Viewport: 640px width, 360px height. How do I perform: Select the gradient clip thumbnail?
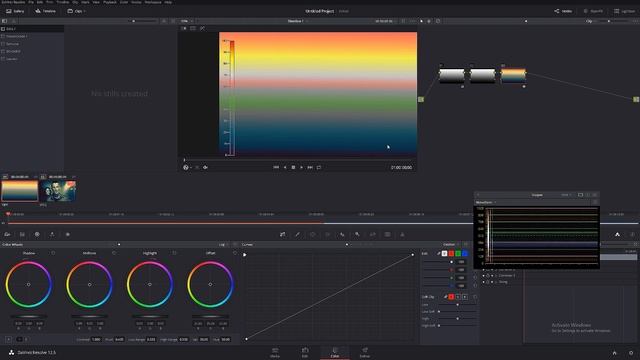click(20, 191)
